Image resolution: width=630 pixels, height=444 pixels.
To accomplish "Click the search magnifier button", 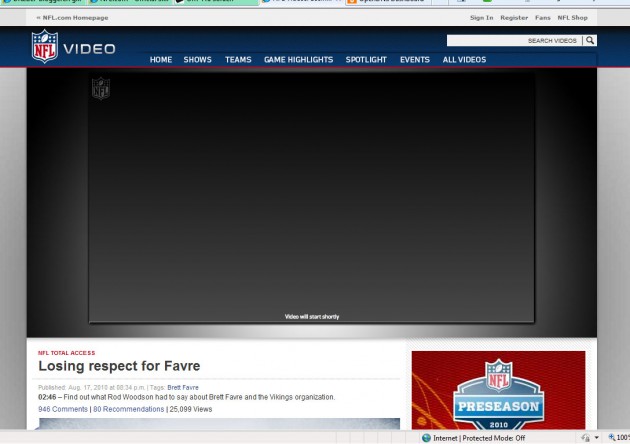I will (x=590, y=40).
